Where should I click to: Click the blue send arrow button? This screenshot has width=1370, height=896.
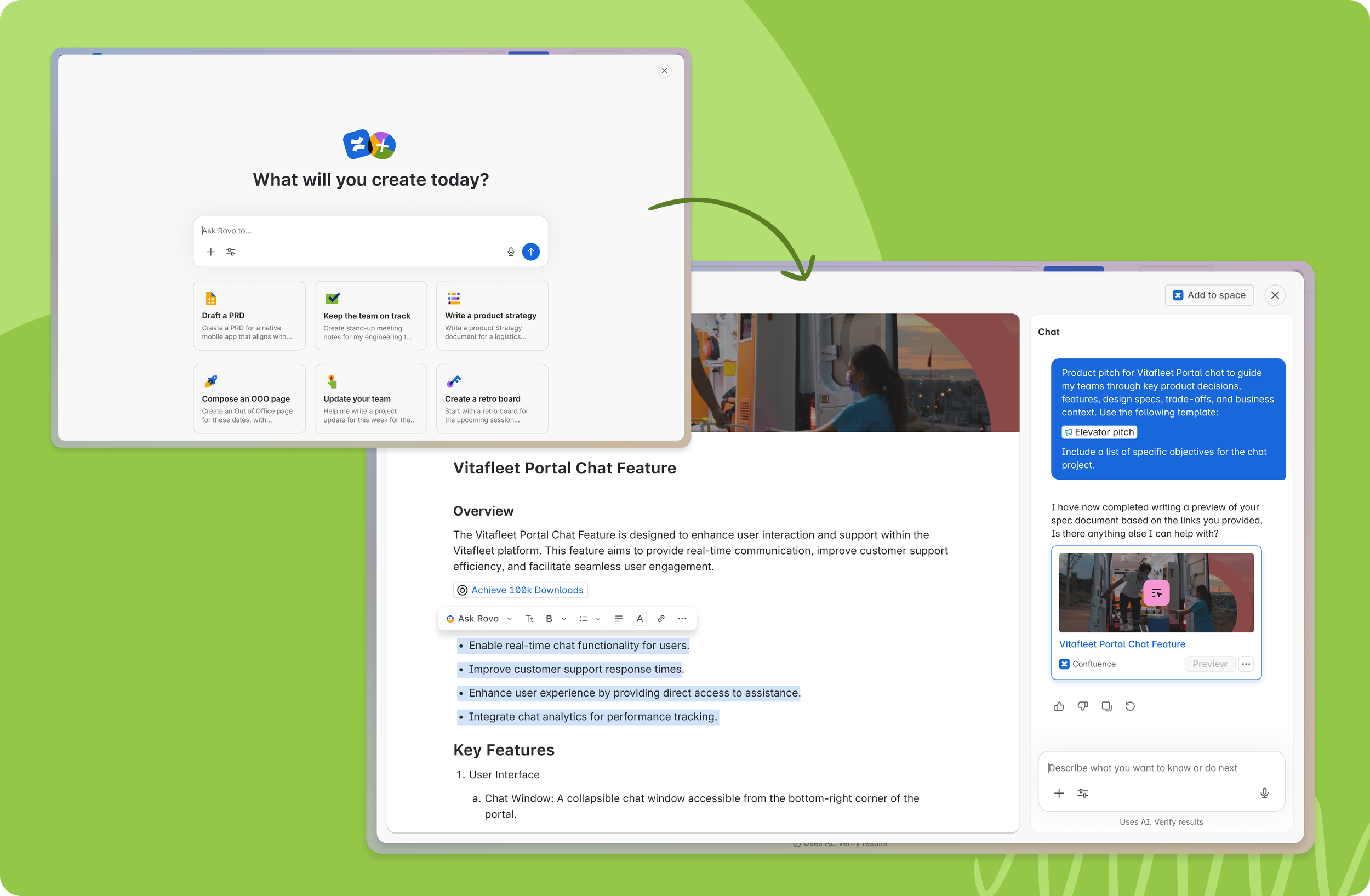coord(530,252)
